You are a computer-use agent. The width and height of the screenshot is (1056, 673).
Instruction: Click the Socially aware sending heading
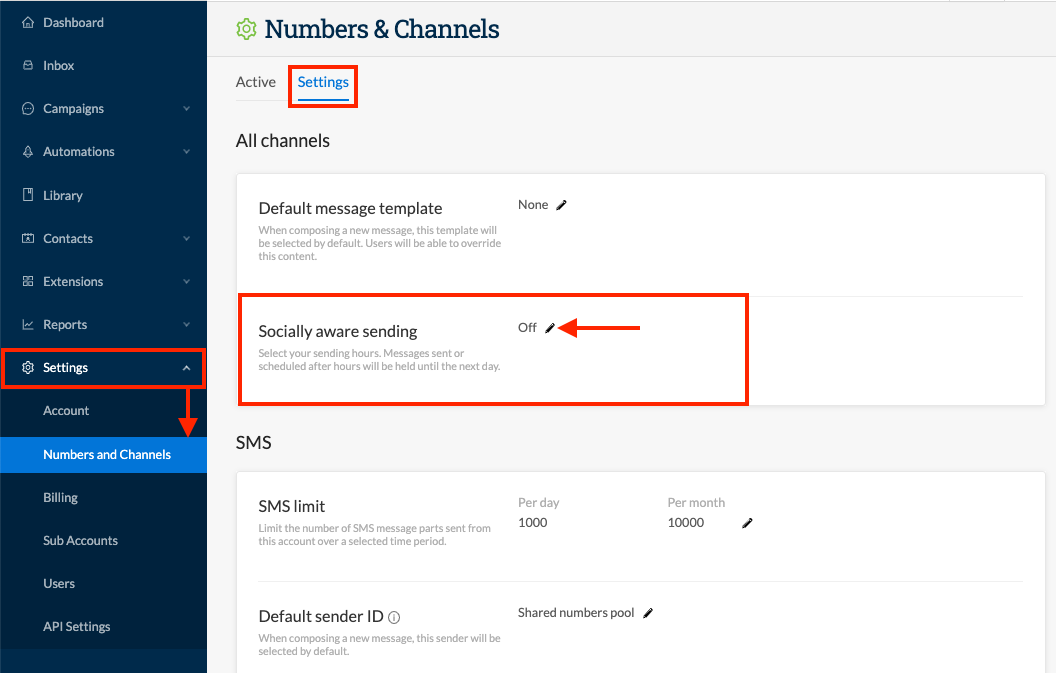coord(338,331)
